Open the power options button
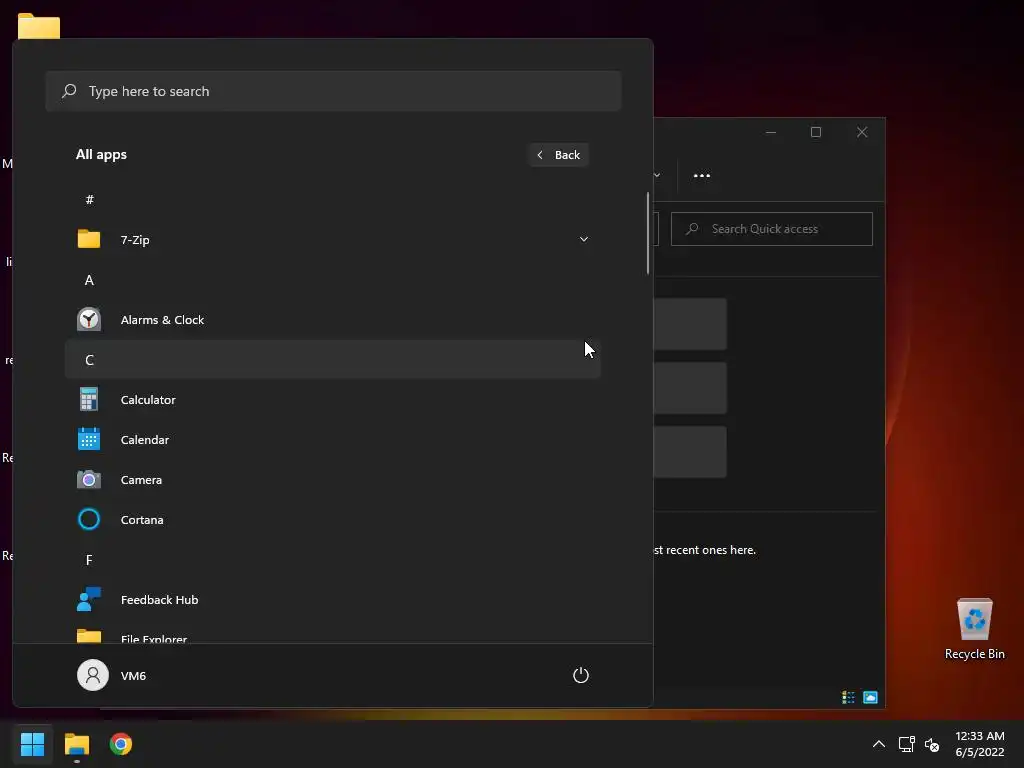1024x768 pixels. [581, 675]
